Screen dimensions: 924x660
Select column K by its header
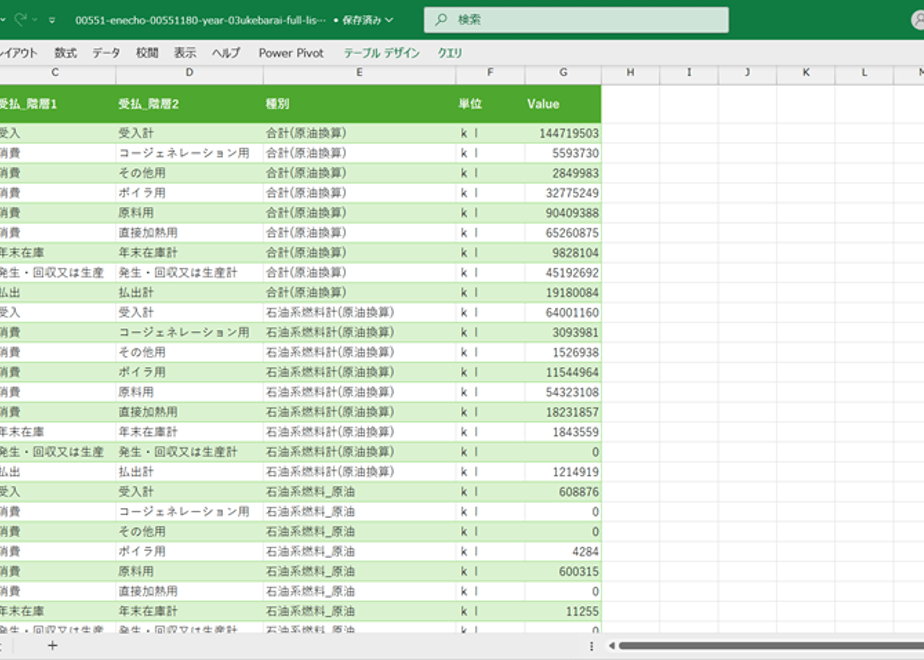pos(806,72)
